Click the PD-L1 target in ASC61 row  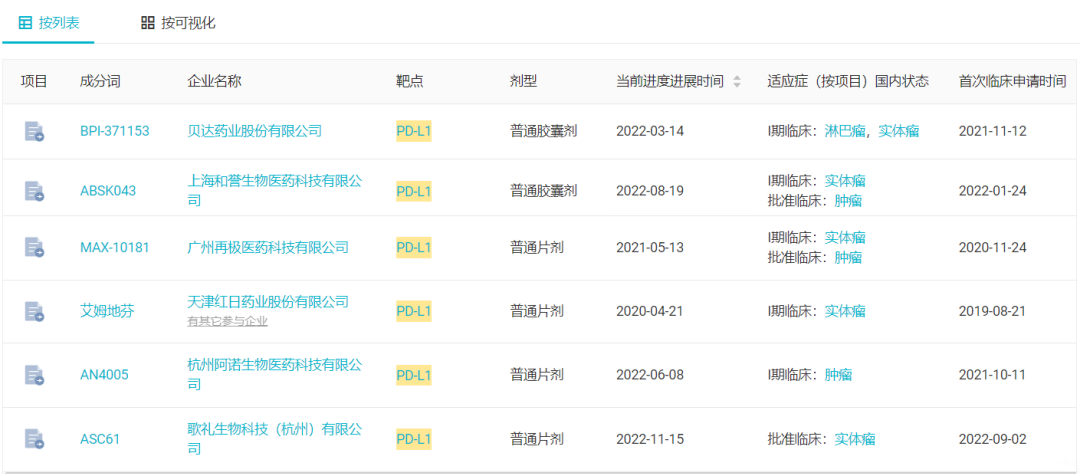click(414, 439)
